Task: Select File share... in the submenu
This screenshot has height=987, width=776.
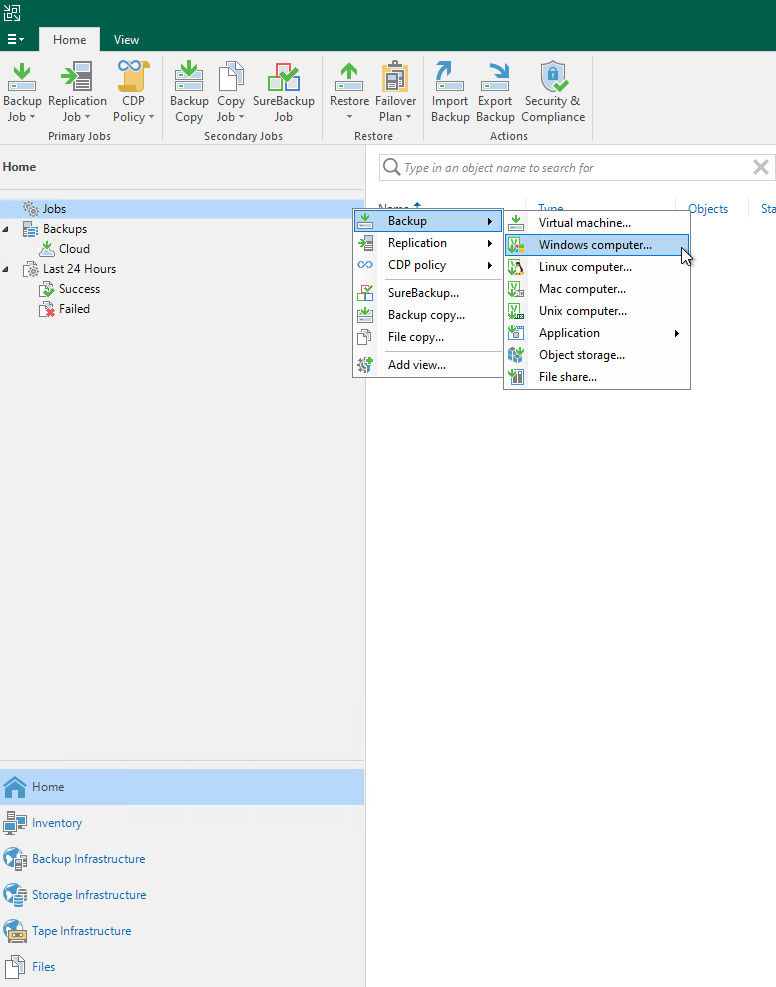Action: point(597,377)
